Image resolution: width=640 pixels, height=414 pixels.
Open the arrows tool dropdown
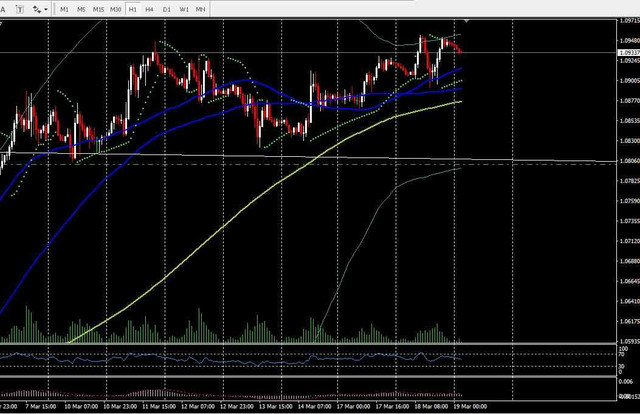tap(46, 9)
